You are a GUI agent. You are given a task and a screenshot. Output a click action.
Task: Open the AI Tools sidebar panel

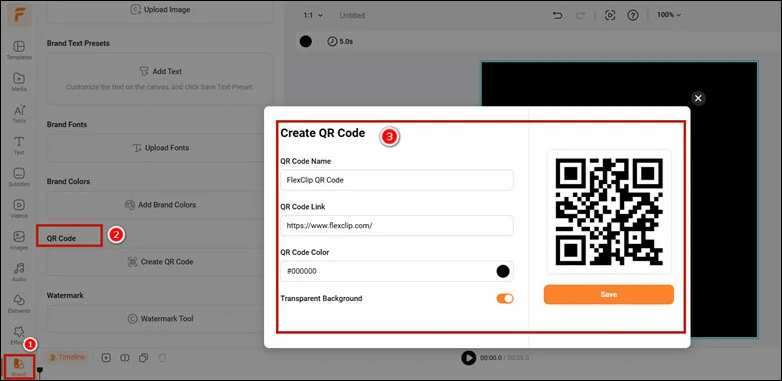click(19, 114)
